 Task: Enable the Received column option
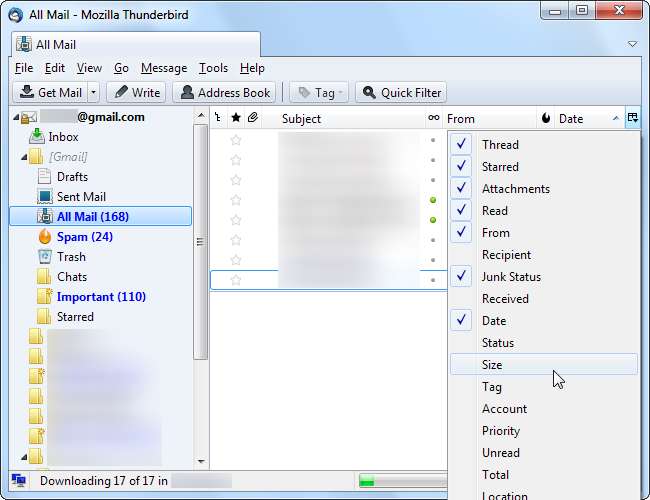(x=544, y=299)
